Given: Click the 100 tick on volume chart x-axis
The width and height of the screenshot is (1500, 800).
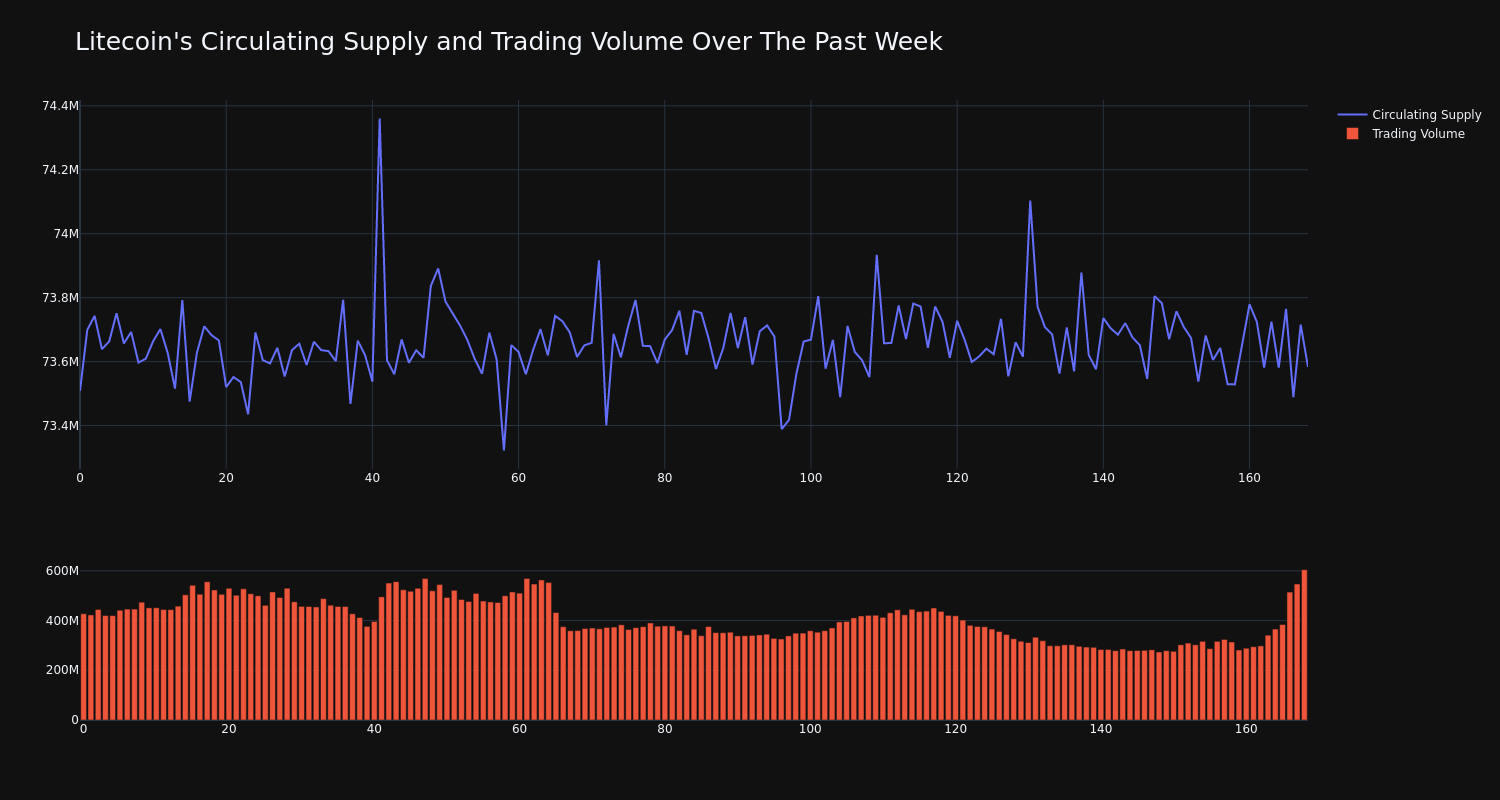Looking at the screenshot, I should (x=810, y=729).
